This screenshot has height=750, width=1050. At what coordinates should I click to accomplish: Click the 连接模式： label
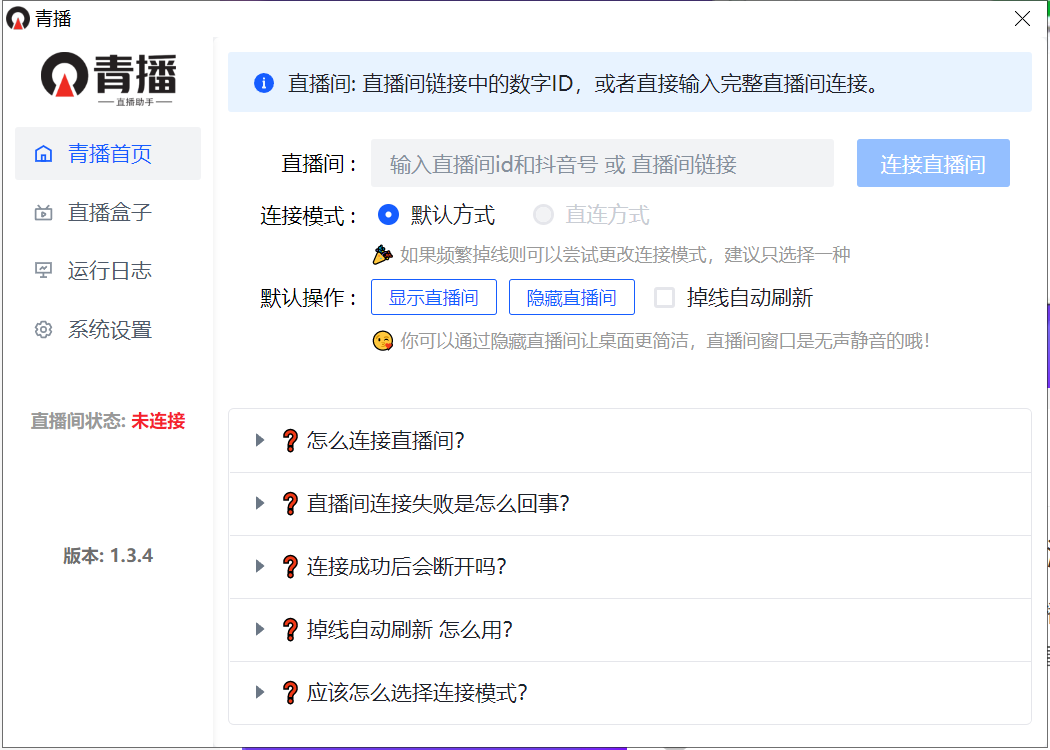[x=309, y=216]
